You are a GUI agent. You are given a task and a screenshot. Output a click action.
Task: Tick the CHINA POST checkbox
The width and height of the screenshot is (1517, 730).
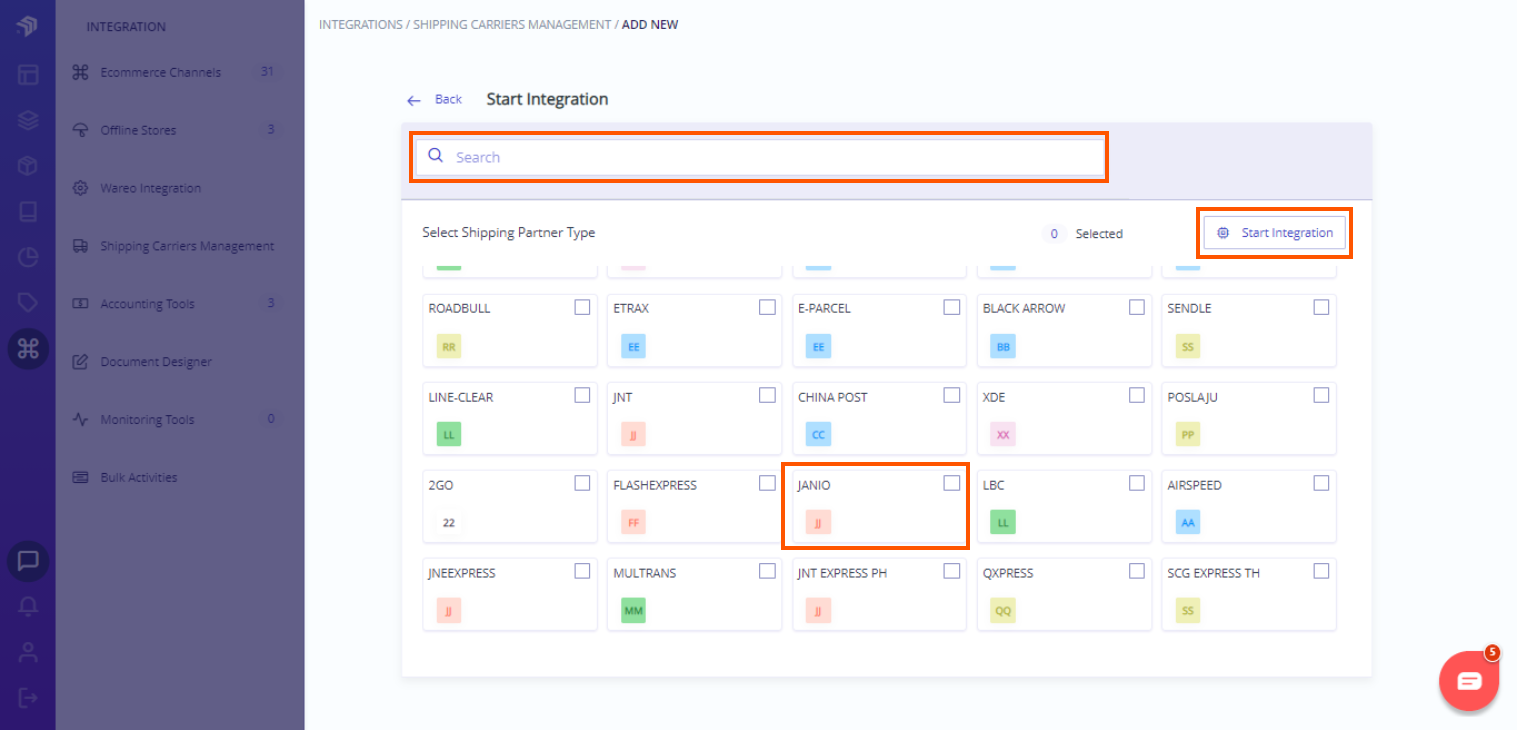(x=952, y=395)
